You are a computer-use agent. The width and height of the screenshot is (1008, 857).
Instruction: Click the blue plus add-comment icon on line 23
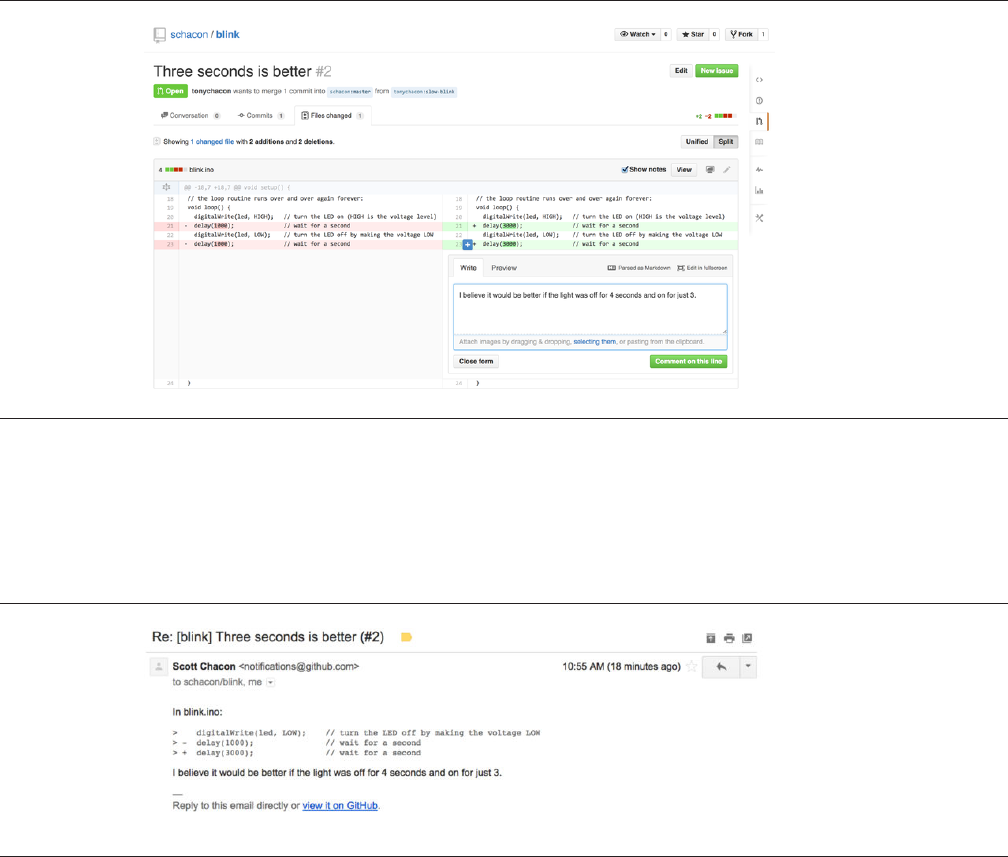(x=467, y=244)
